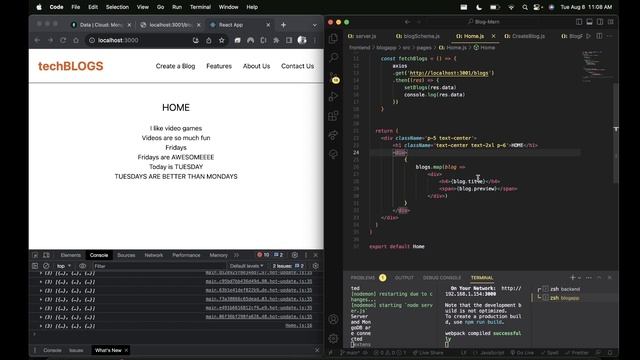Share this page from address bar
The image size is (640, 360).
pyautogui.click(x=209, y=40)
